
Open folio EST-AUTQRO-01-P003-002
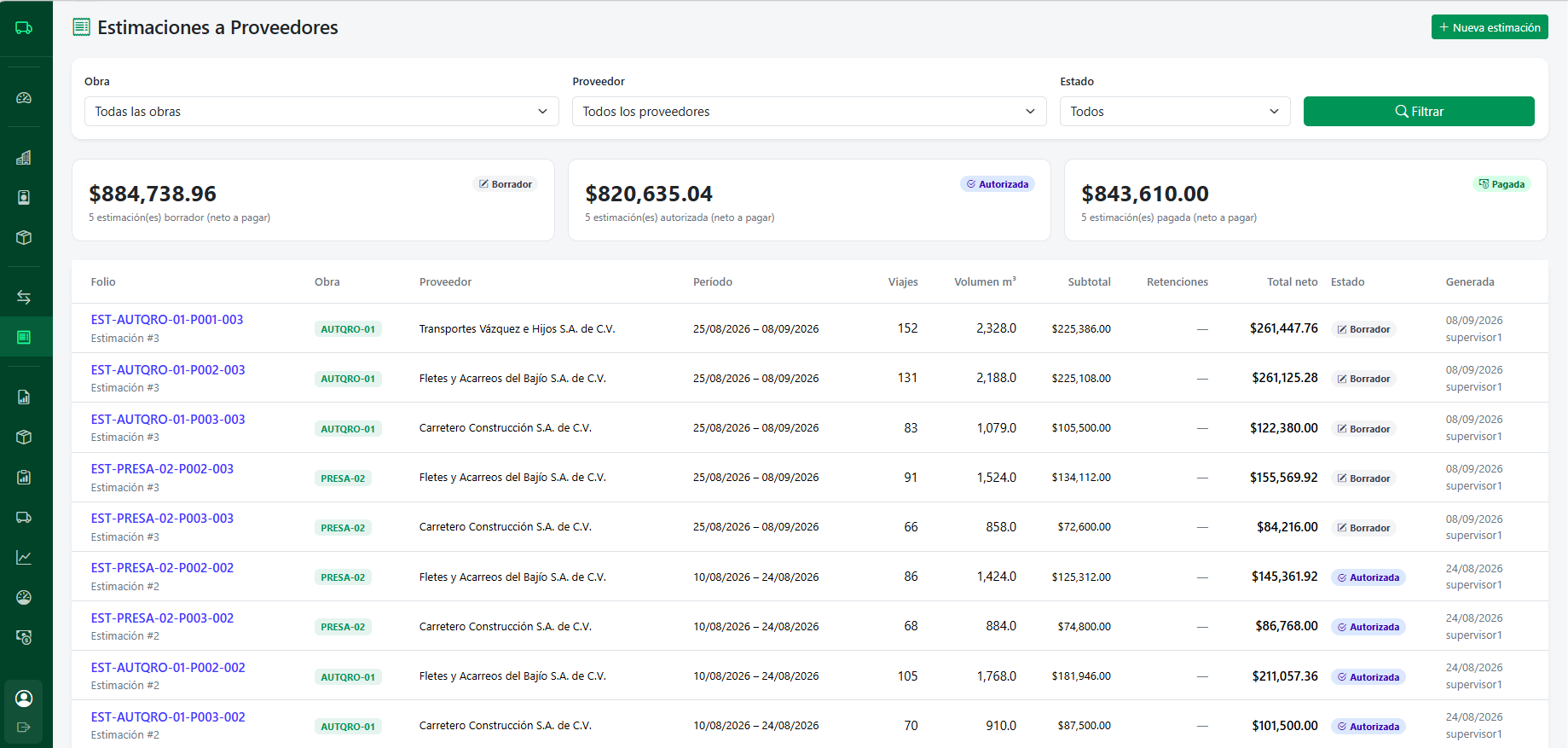tap(168, 717)
